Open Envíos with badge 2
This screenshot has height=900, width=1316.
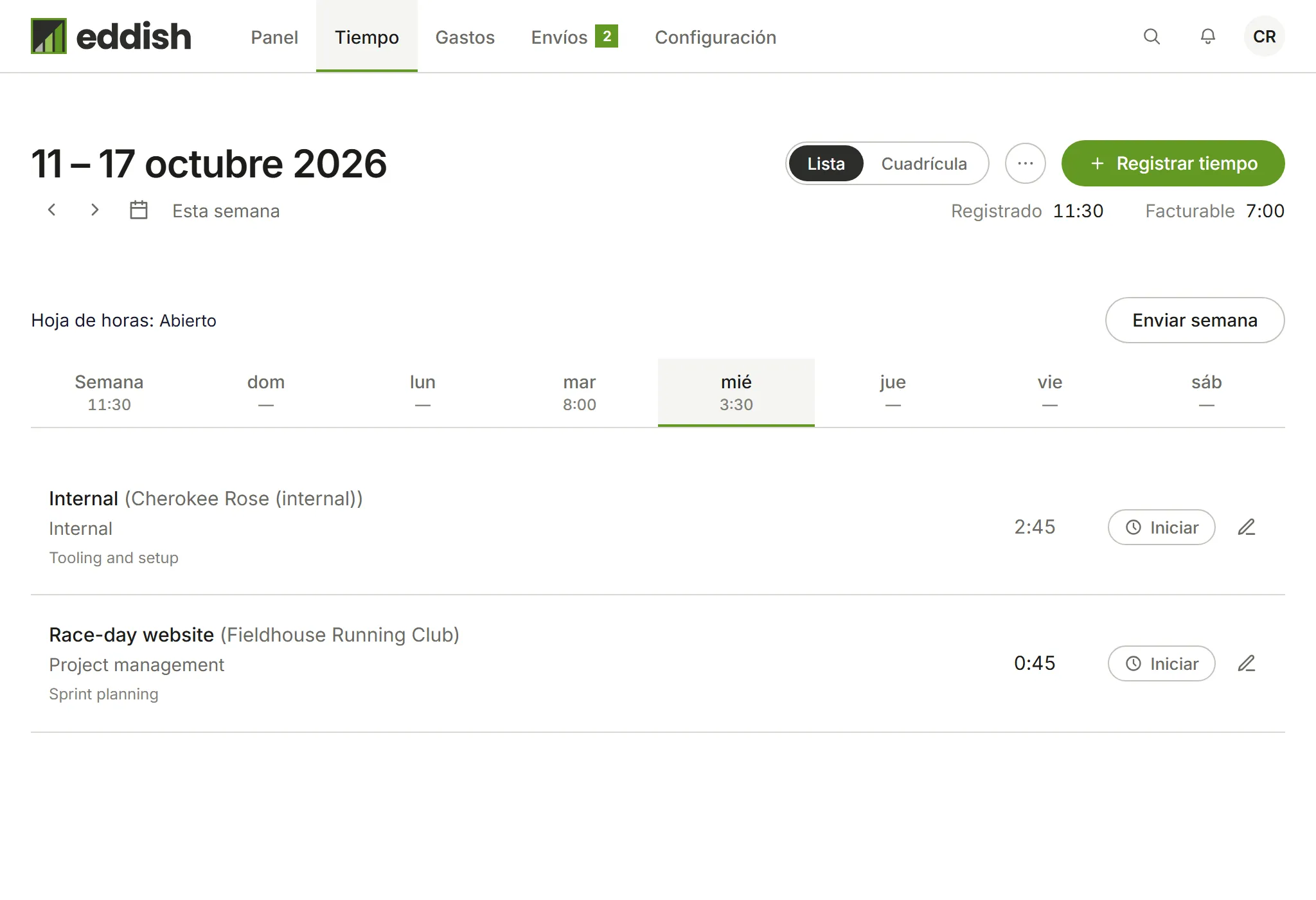(574, 37)
